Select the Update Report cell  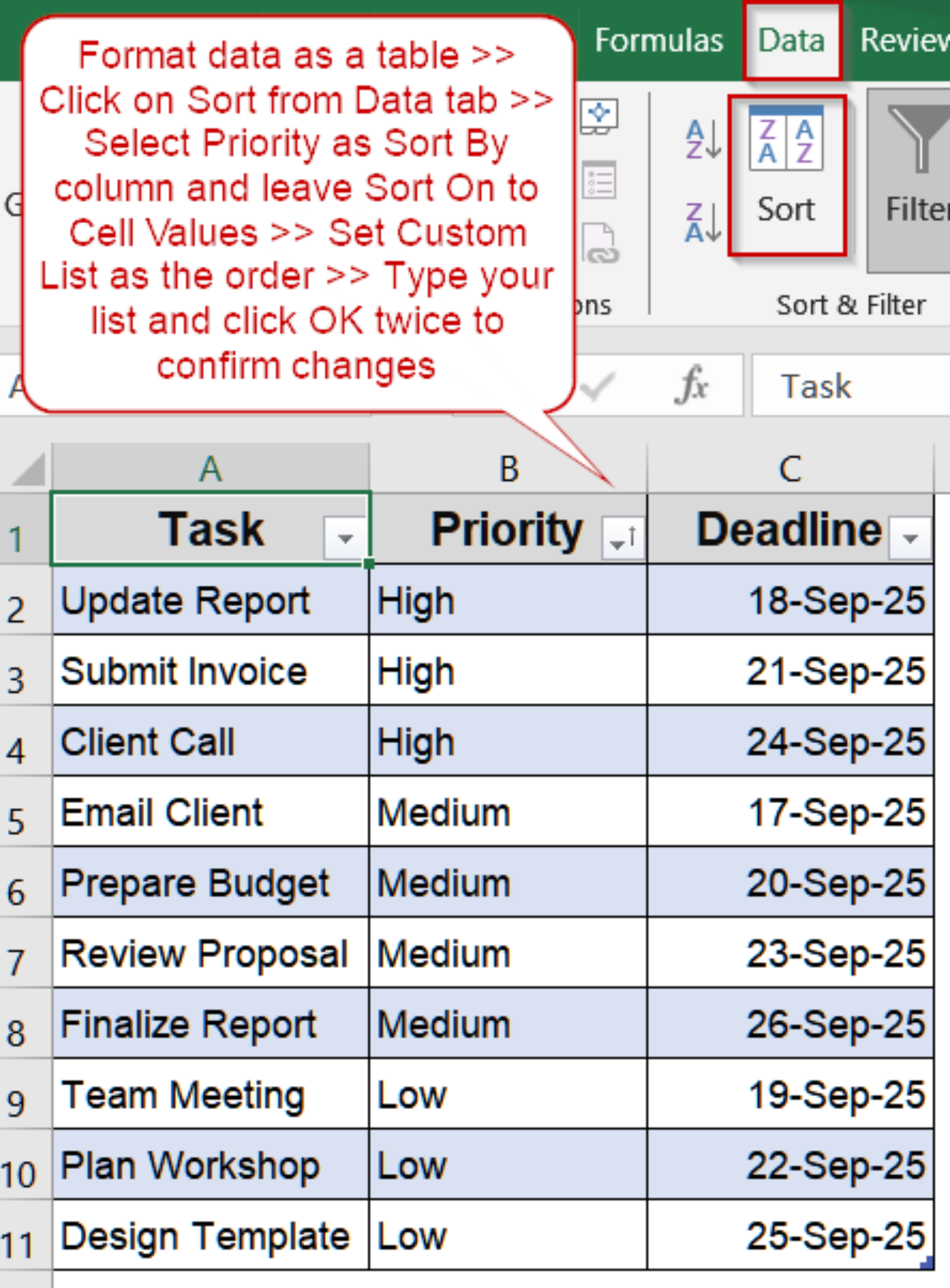coord(210,601)
